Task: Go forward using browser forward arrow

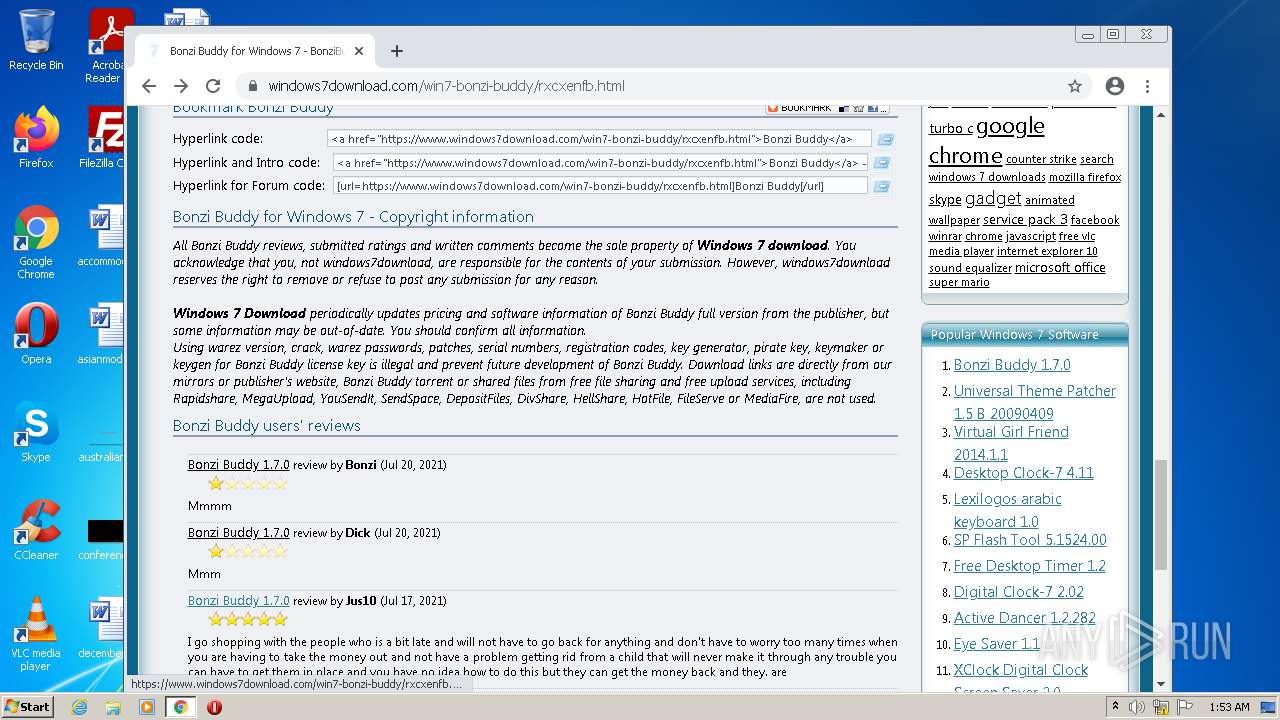Action: [181, 86]
